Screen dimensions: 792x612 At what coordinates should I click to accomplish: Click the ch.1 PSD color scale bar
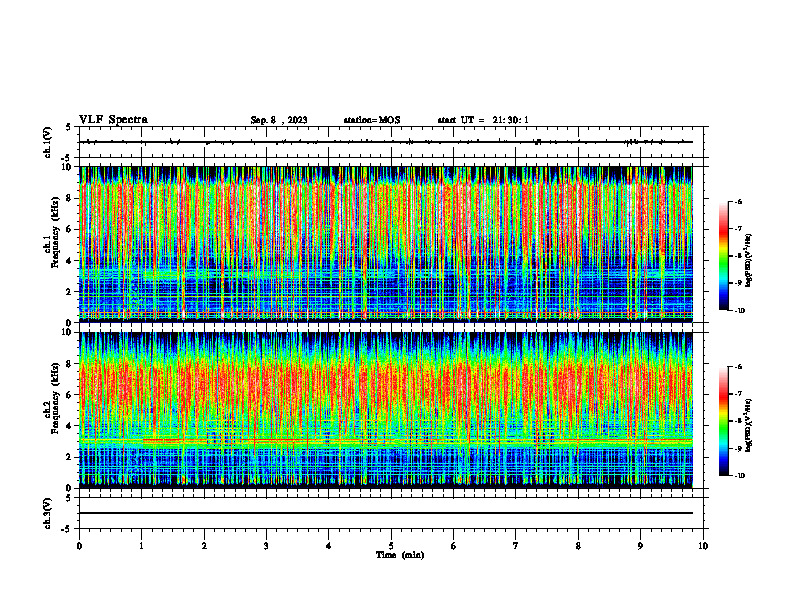pos(724,256)
